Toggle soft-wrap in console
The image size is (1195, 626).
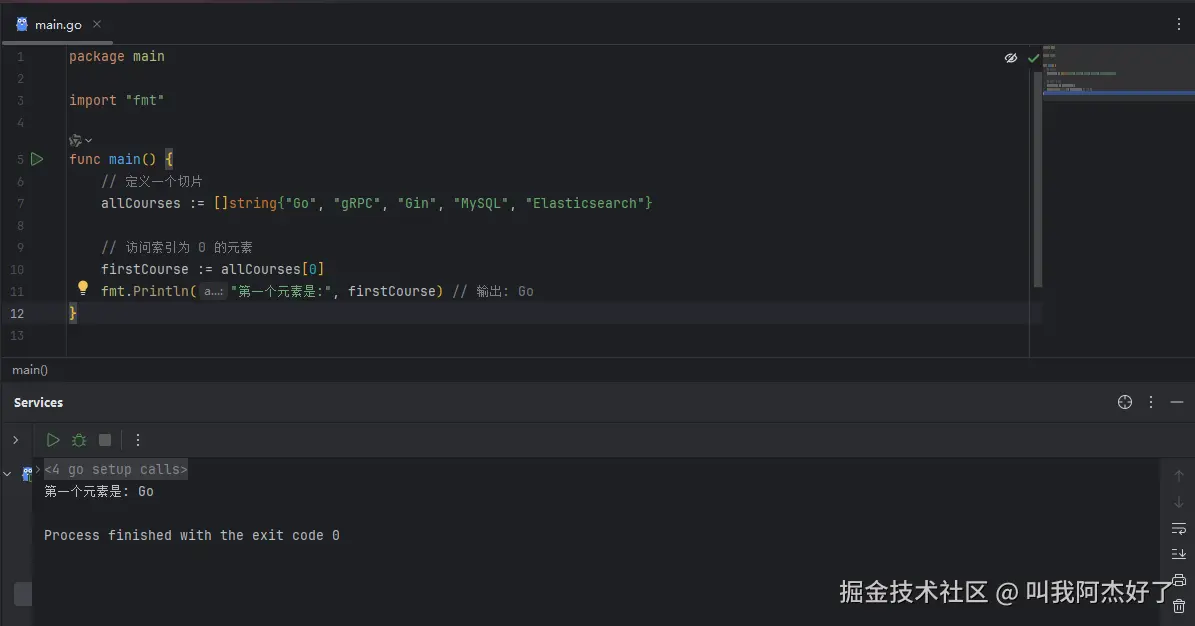[1178, 528]
